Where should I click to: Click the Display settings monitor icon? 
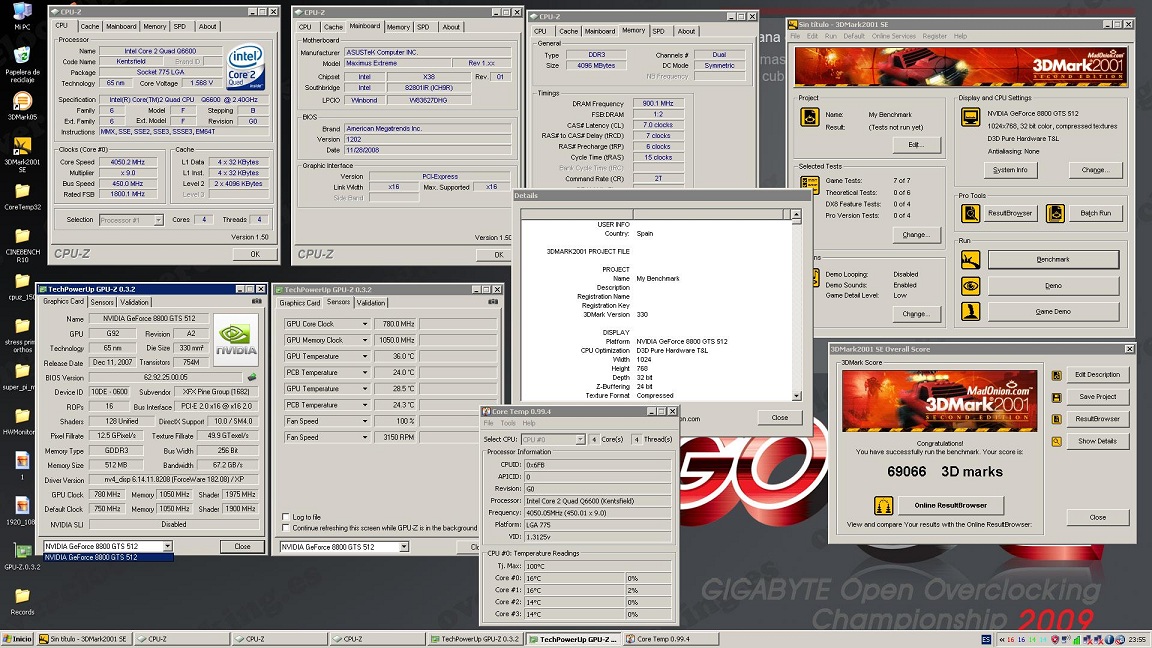tap(970, 117)
